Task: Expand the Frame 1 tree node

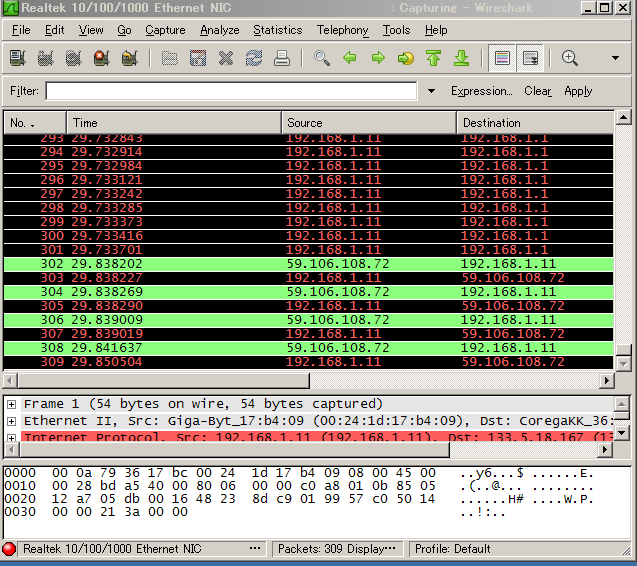Action: pyautogui.click(x=11, y=404)
